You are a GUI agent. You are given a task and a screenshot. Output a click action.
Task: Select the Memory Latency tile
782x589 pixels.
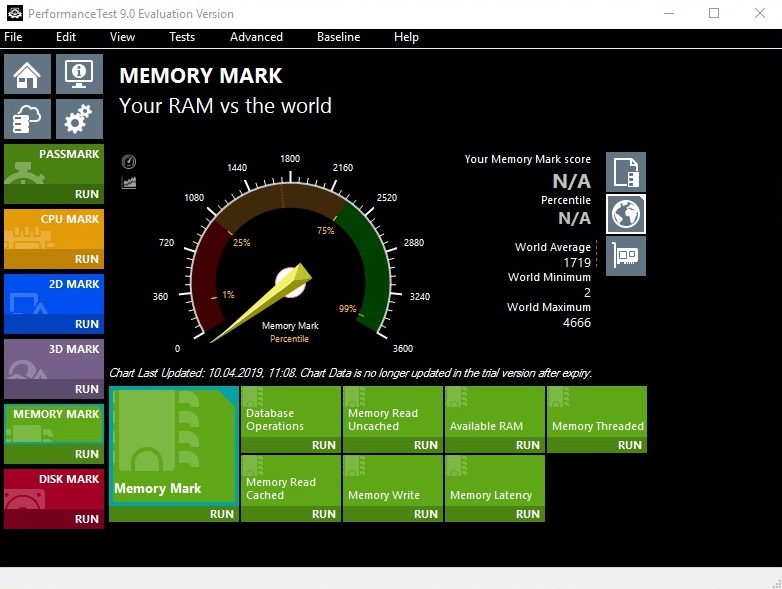click(495, 481)
